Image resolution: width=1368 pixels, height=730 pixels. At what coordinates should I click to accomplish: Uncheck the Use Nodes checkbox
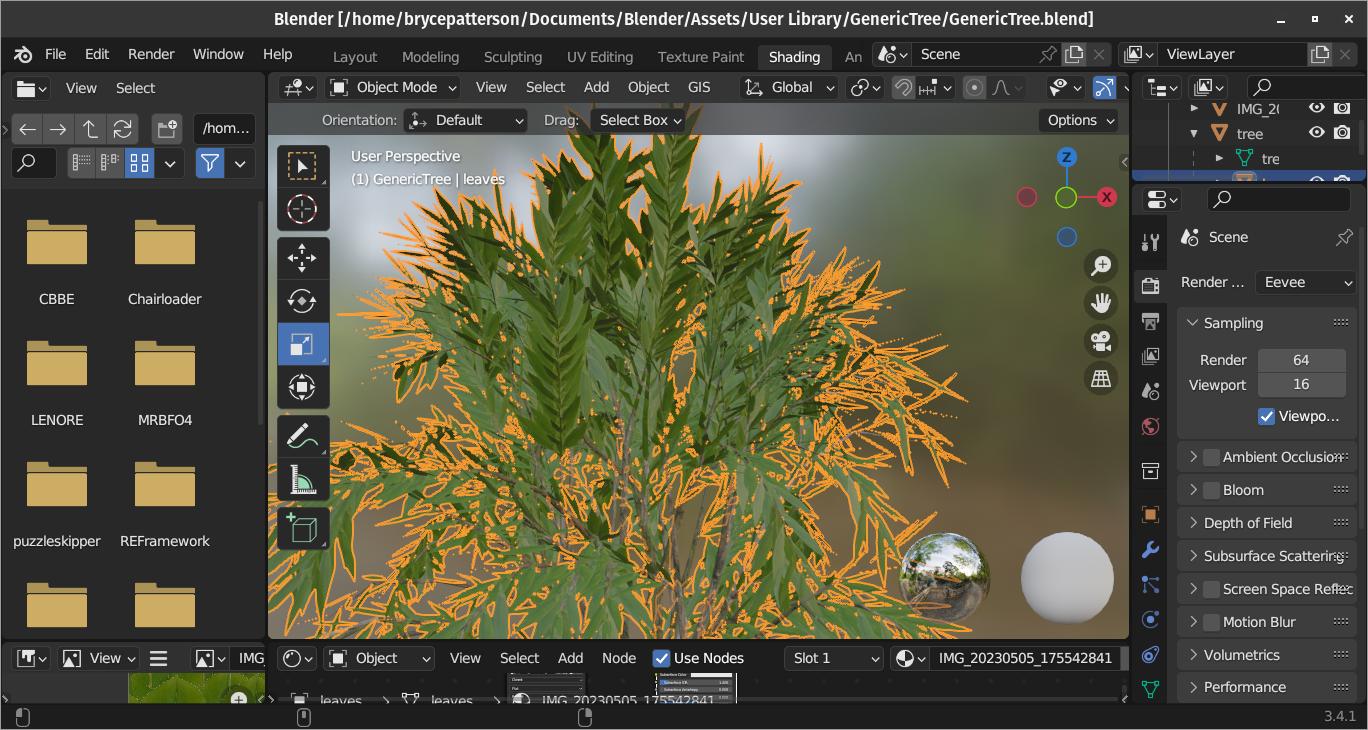[661, 658]
